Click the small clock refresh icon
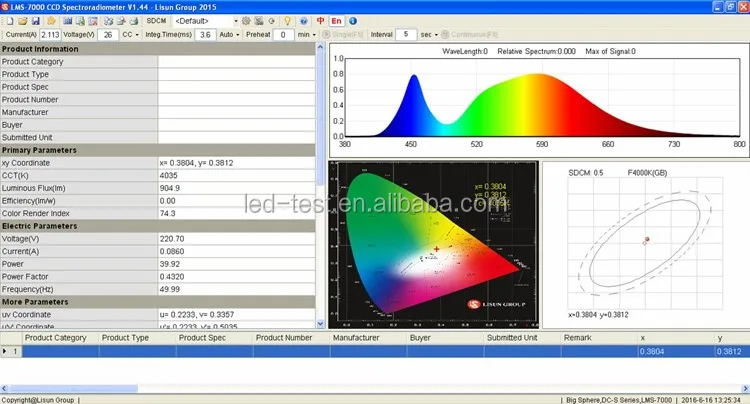 pos(272,21)
